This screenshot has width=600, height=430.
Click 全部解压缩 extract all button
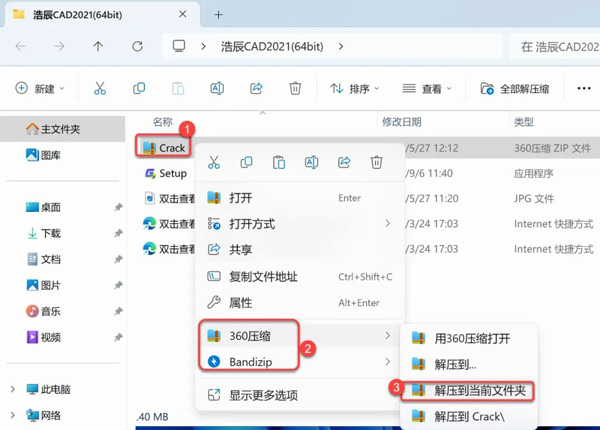click(515, 88)
